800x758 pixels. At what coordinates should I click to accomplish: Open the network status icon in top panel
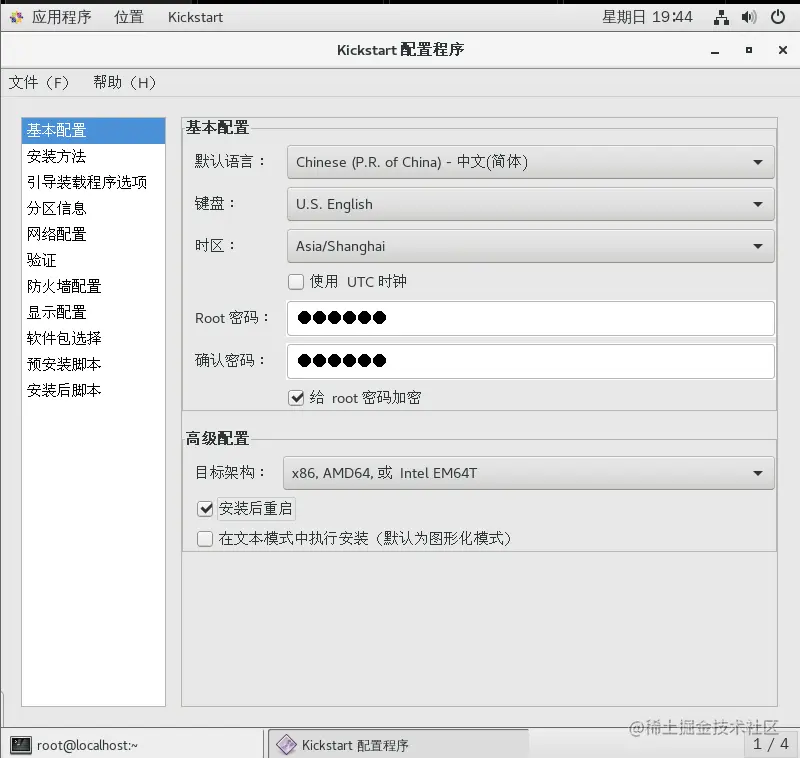(721, 17)
